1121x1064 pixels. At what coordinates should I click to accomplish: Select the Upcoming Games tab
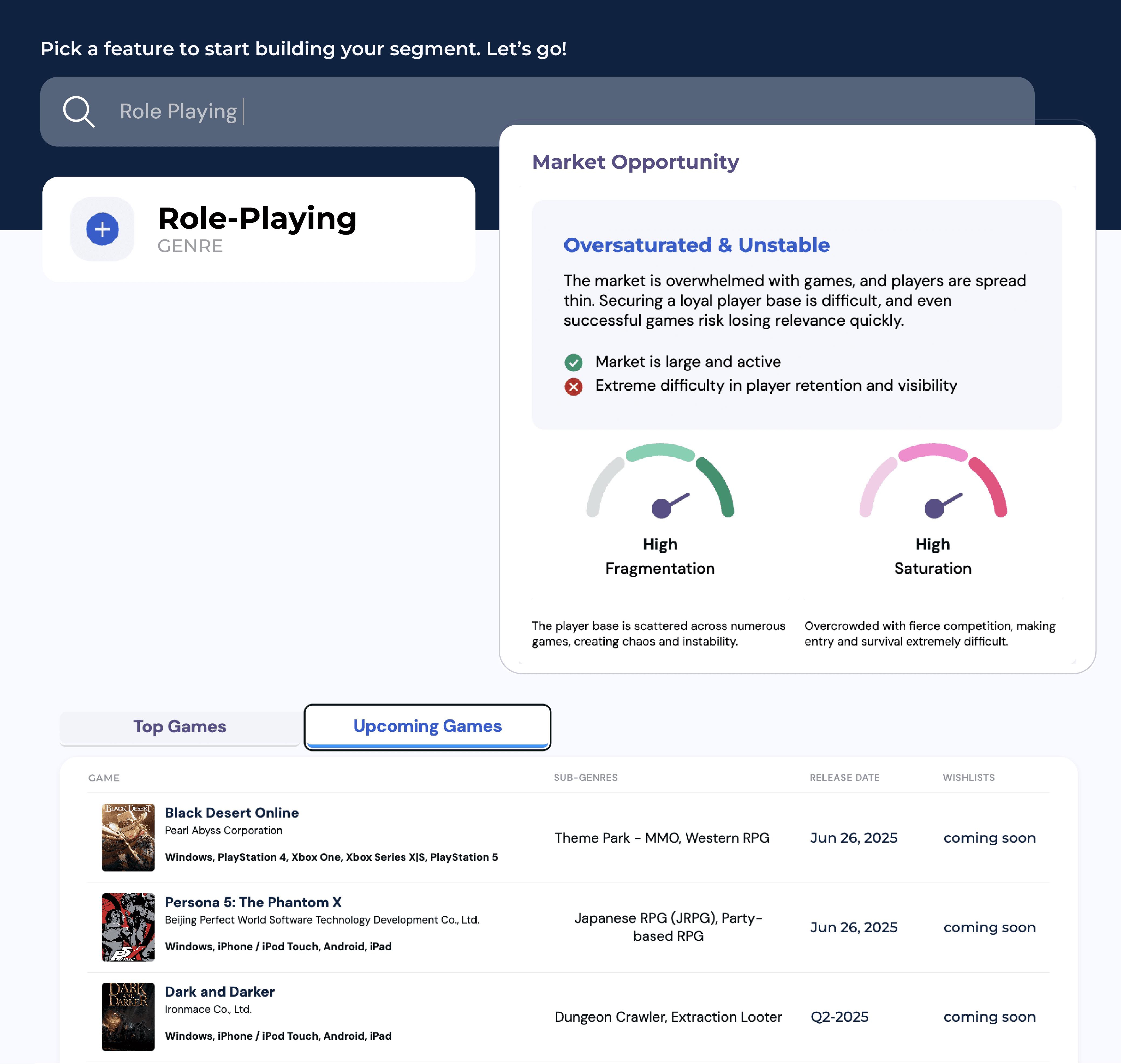tap(427, 726)
